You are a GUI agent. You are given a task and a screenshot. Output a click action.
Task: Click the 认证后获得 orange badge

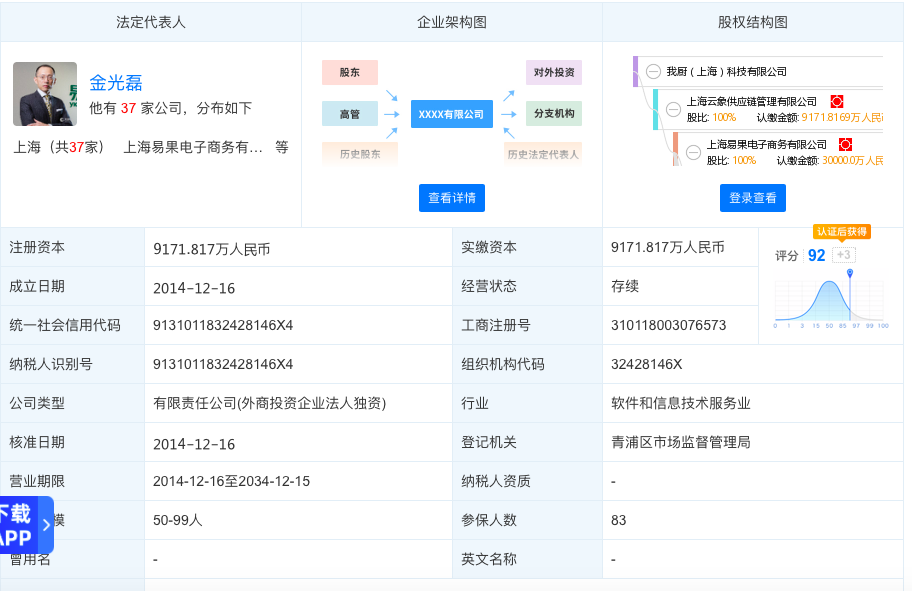tap(841, 231)
